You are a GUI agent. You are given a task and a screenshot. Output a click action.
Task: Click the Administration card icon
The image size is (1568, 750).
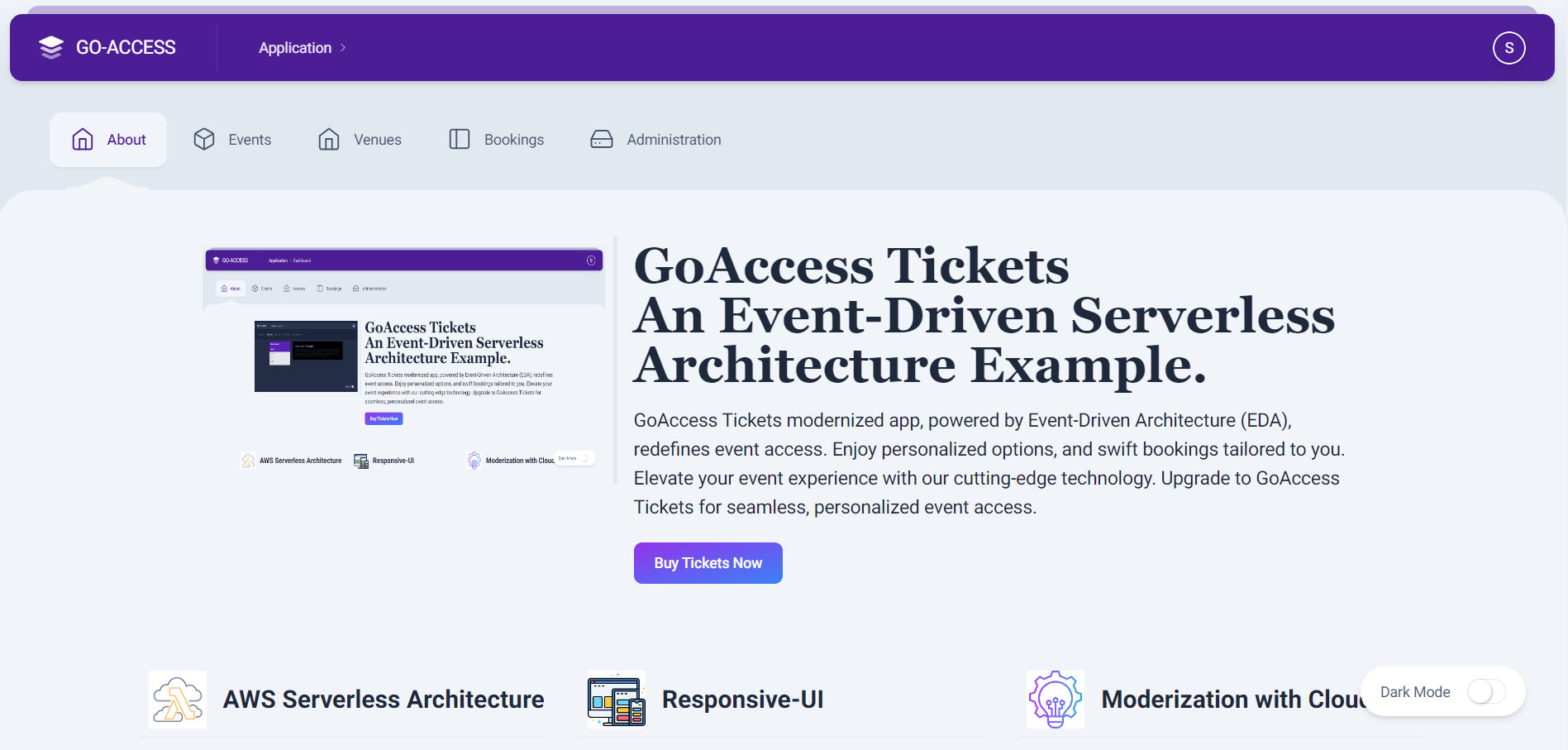[601, 139]
